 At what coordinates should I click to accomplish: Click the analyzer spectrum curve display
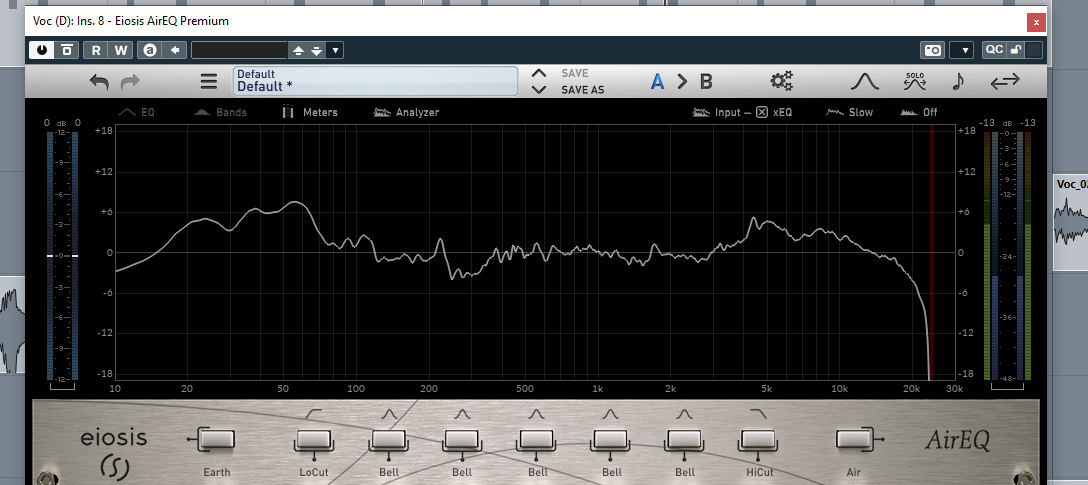tap(534, 252)
